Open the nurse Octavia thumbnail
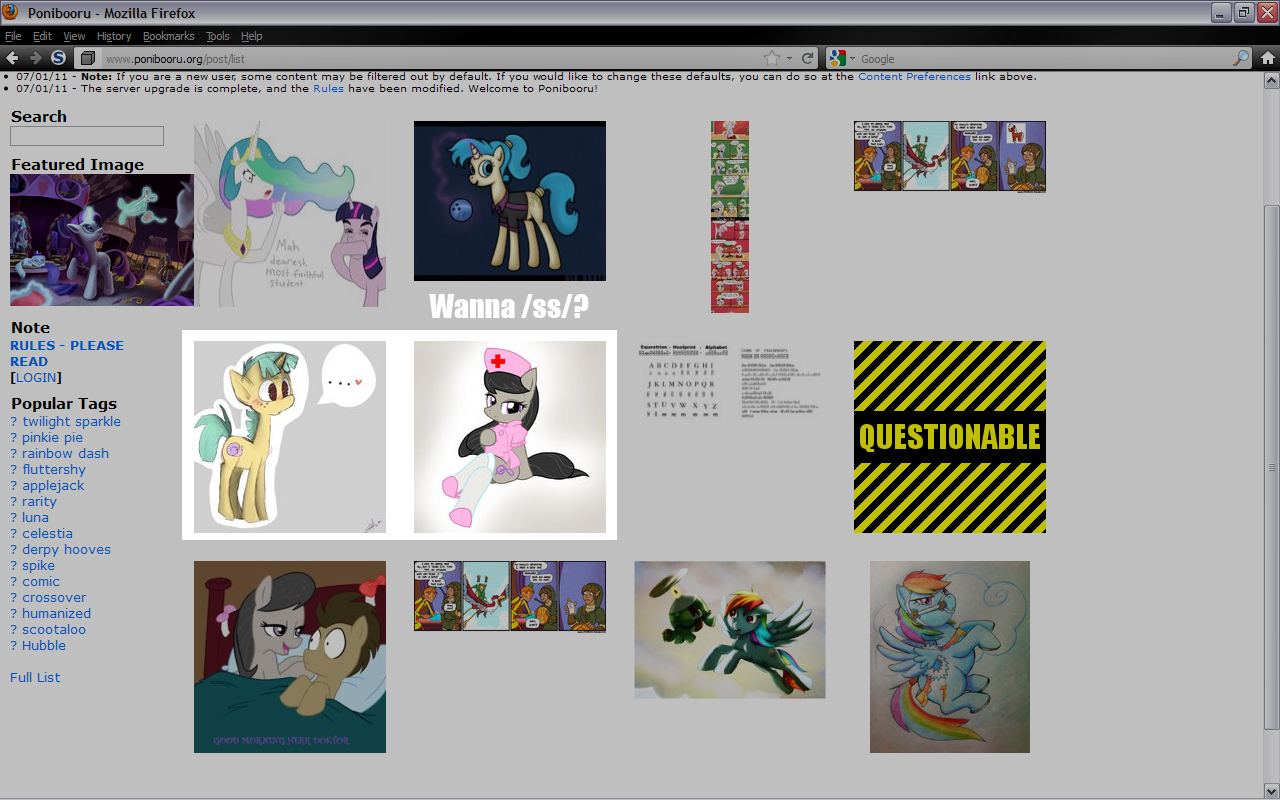Screen dimensions: 1280x800 pos(510,437)
